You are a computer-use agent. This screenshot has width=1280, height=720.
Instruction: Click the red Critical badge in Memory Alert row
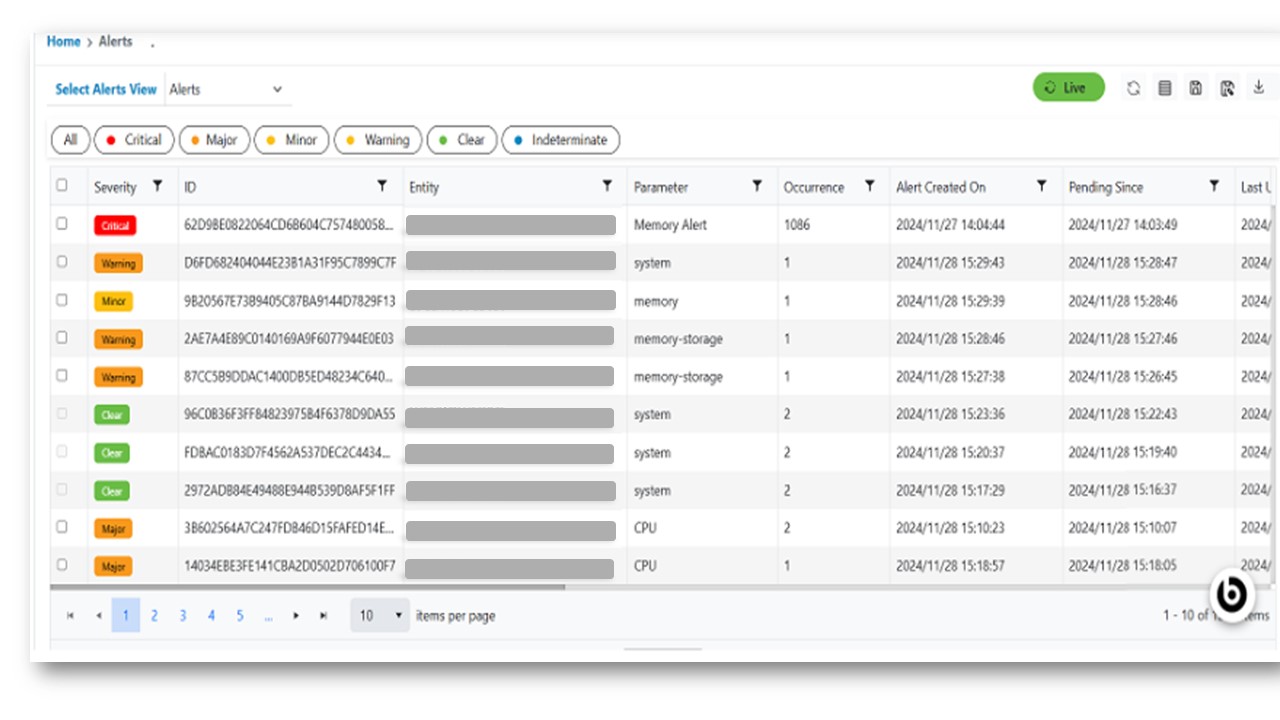coord(115,226)
